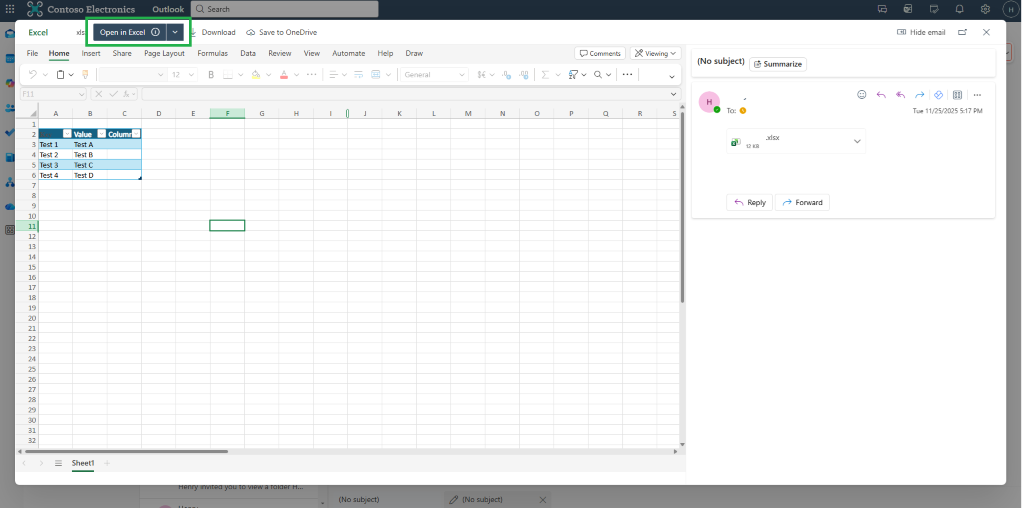
Task: Toggle the filter button on Value column header
Action: [x=101, y=134]
